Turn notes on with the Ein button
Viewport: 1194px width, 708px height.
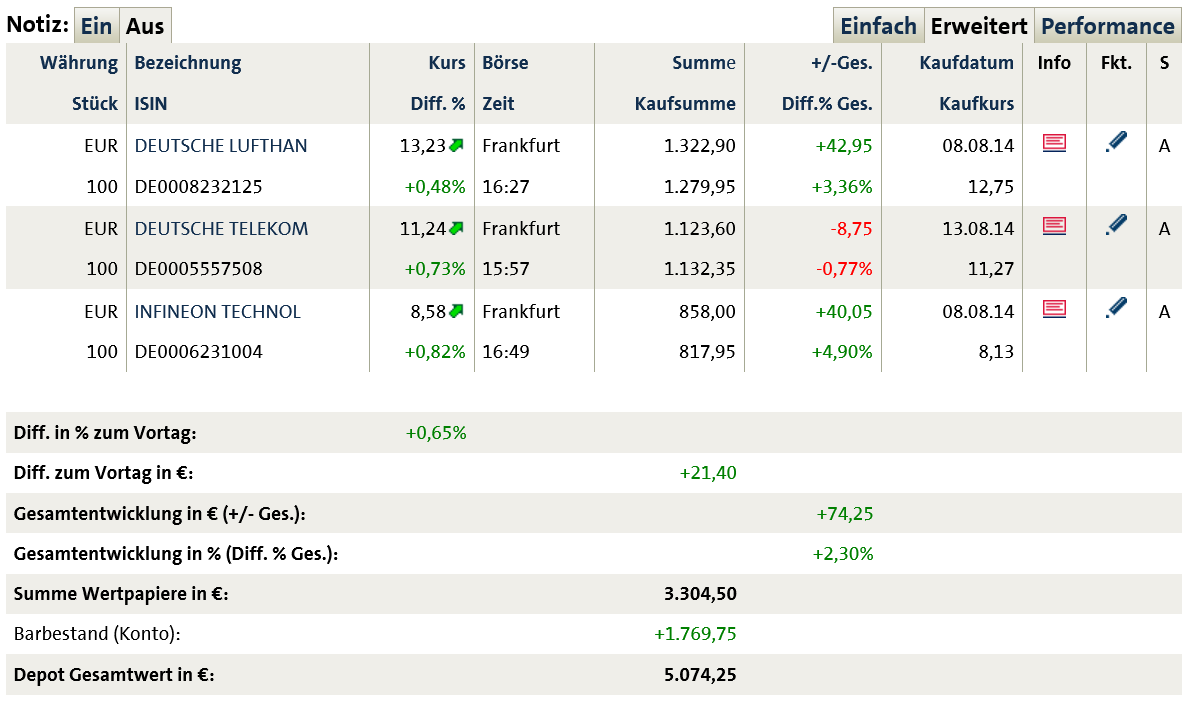[97, 26]
